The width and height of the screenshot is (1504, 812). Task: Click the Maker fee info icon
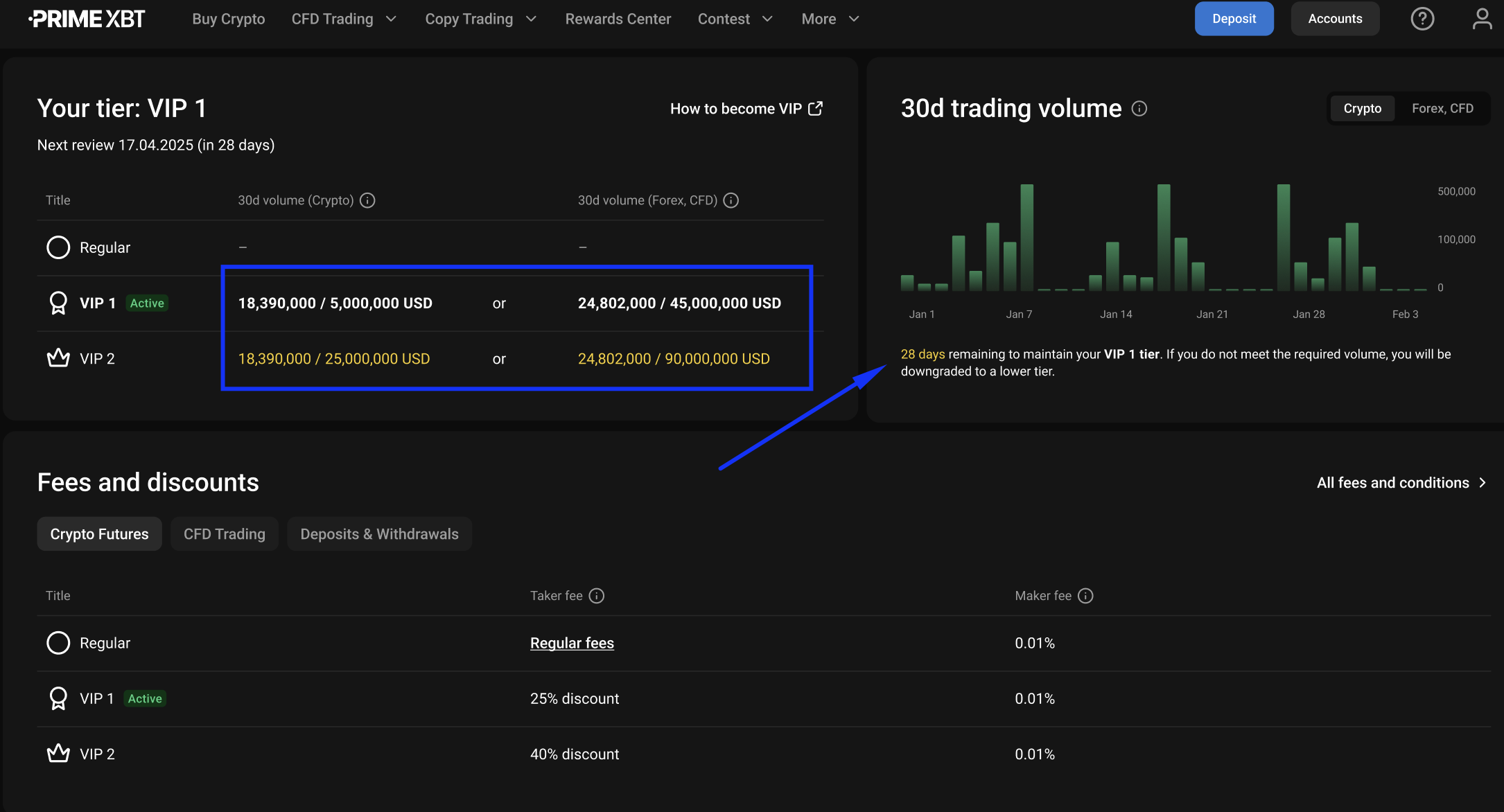(x=1086, y=596)
